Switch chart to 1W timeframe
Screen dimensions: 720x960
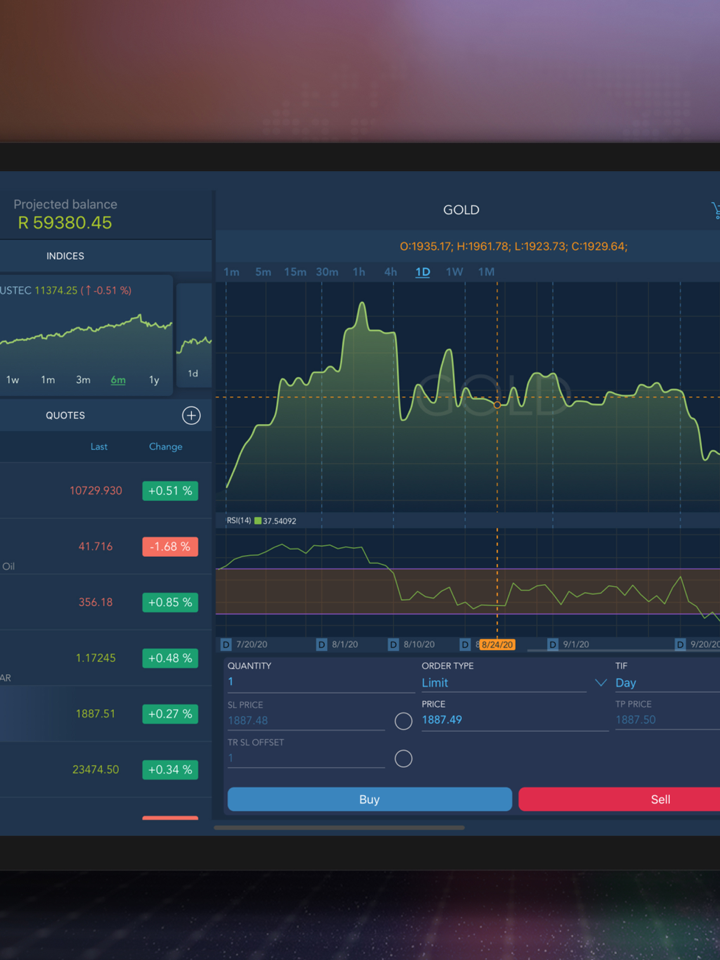(454, 272)
